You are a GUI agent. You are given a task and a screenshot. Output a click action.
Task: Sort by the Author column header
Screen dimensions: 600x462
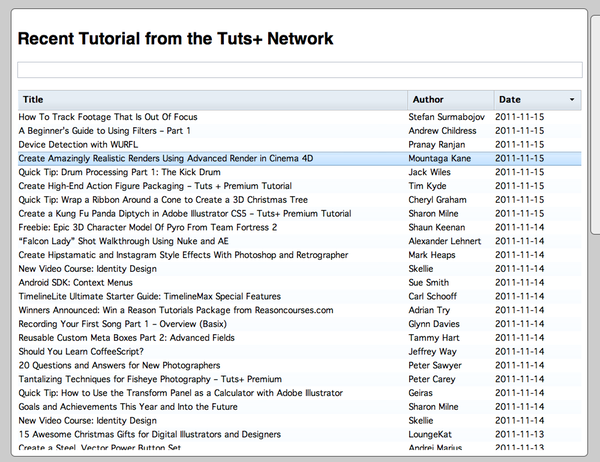click(451, 100)
